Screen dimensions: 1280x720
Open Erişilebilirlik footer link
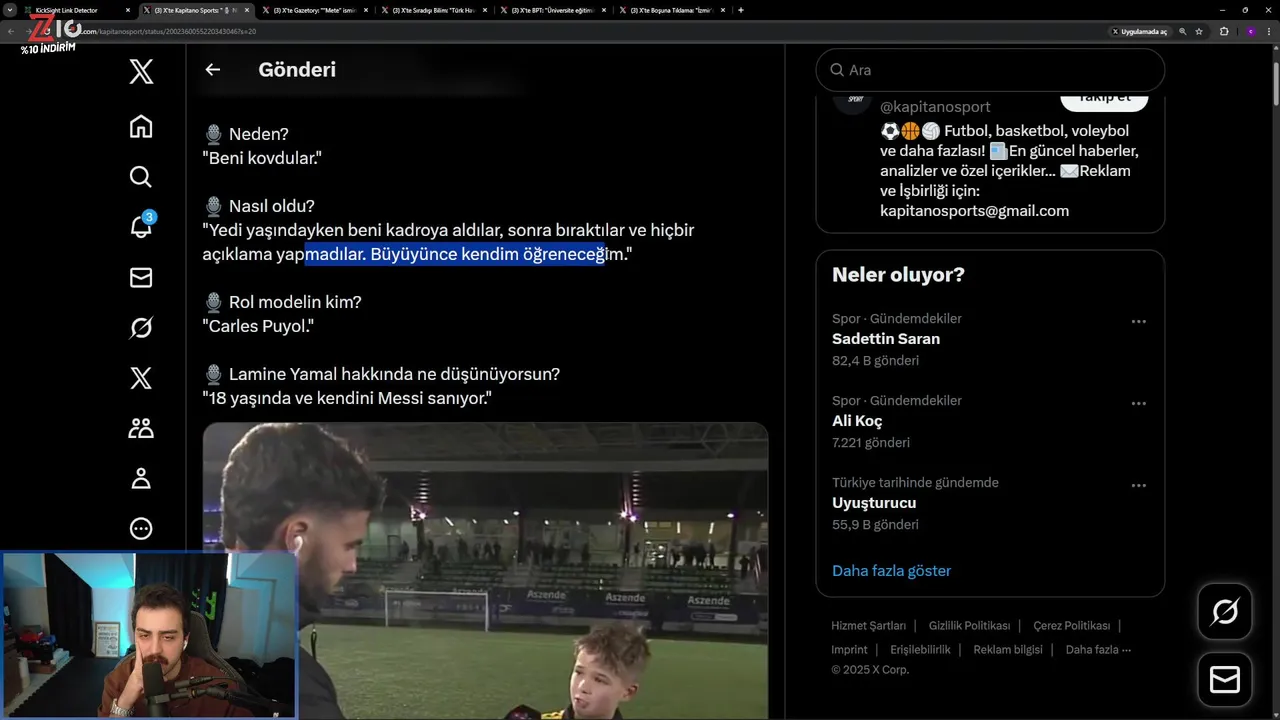click(x=920, y=649)
